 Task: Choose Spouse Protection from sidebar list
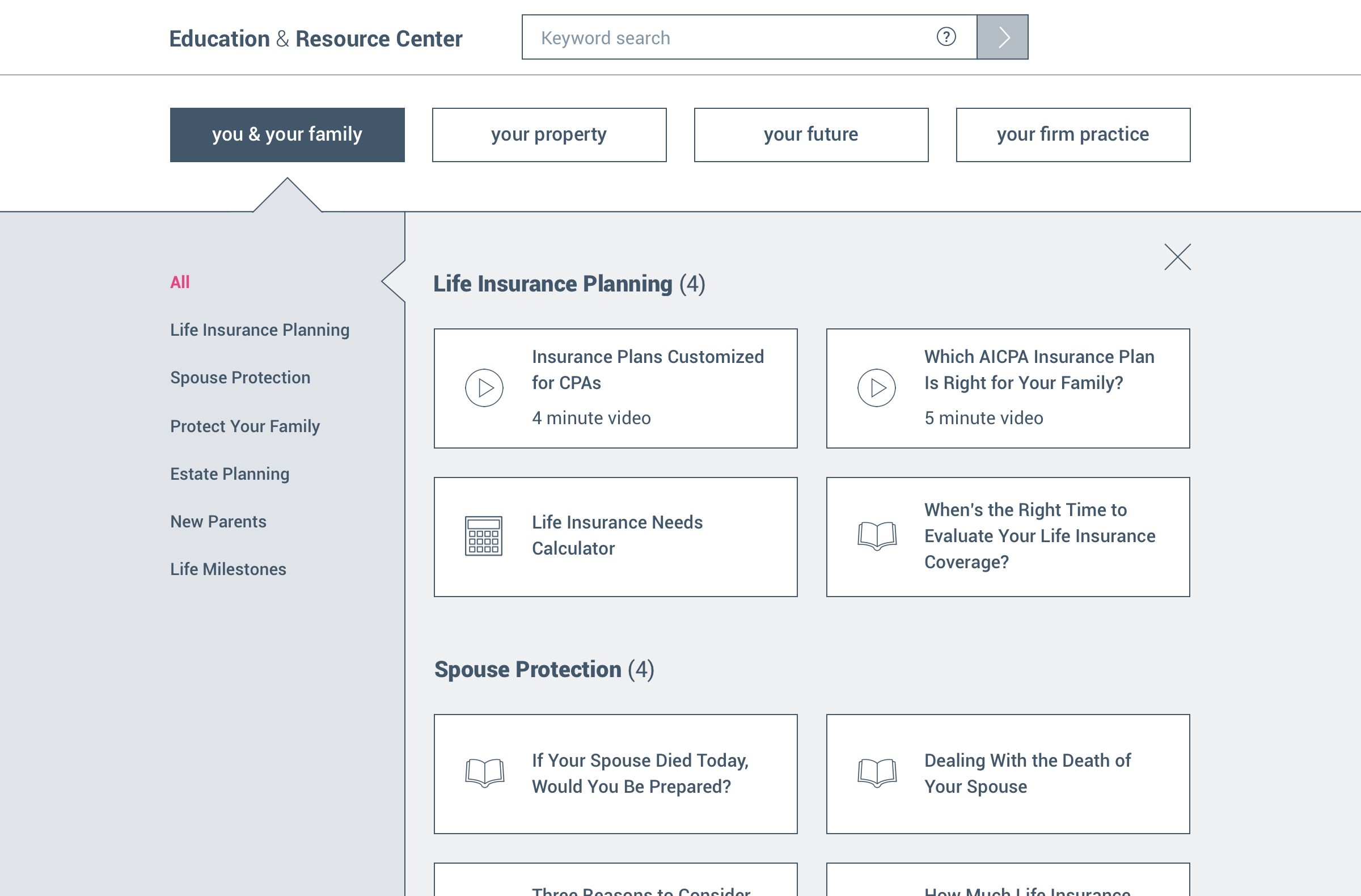[240, 377]
